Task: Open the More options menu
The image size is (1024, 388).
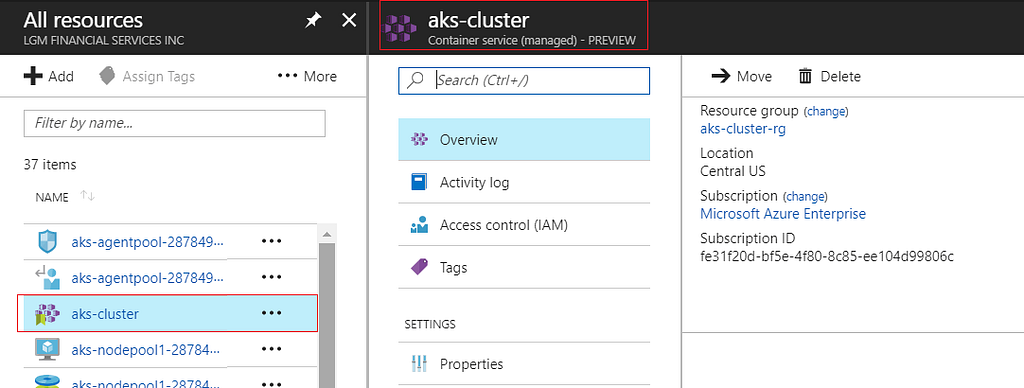Action: [x=307, y=76]
